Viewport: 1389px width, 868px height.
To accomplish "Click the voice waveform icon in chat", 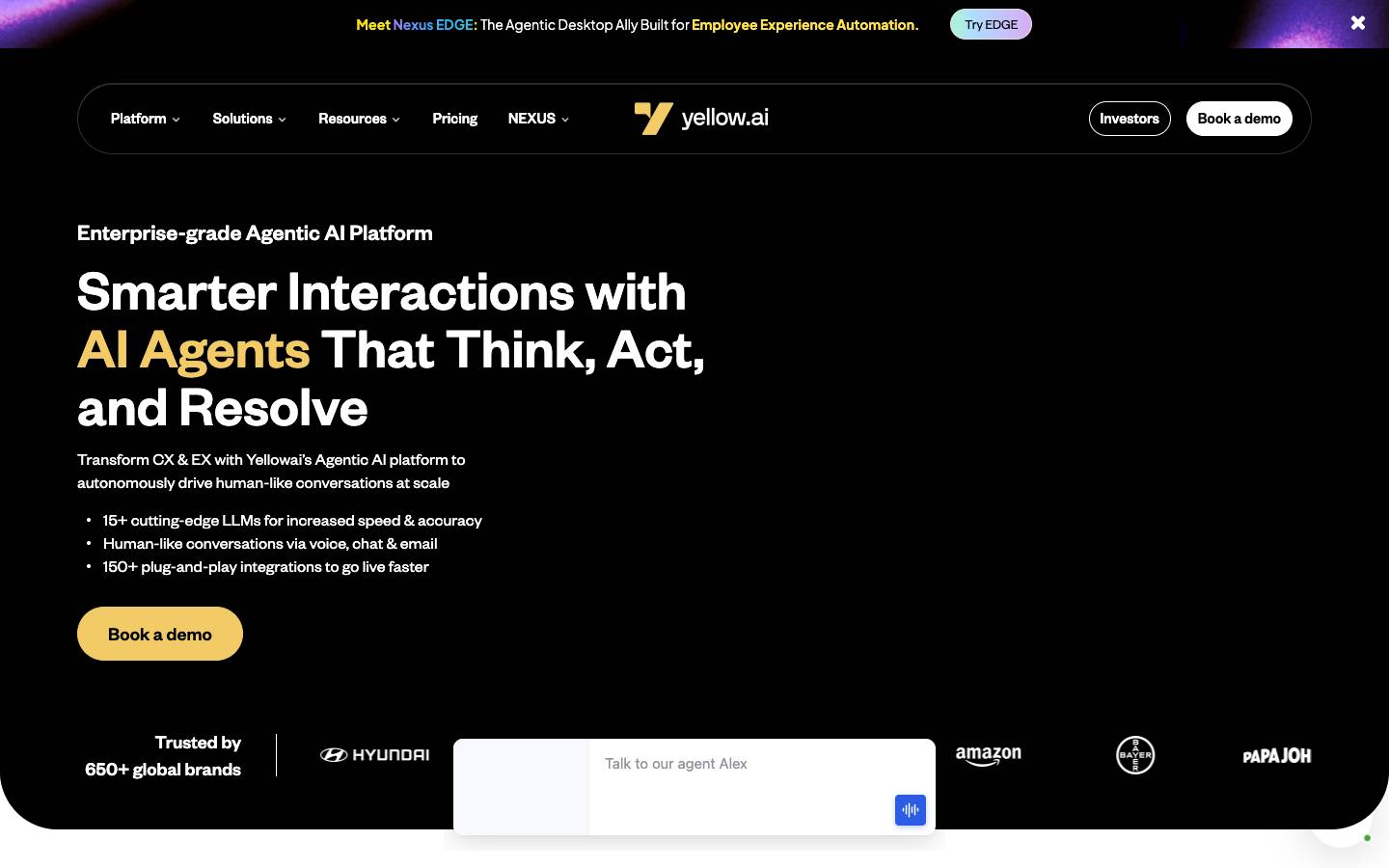I will 911,810.
